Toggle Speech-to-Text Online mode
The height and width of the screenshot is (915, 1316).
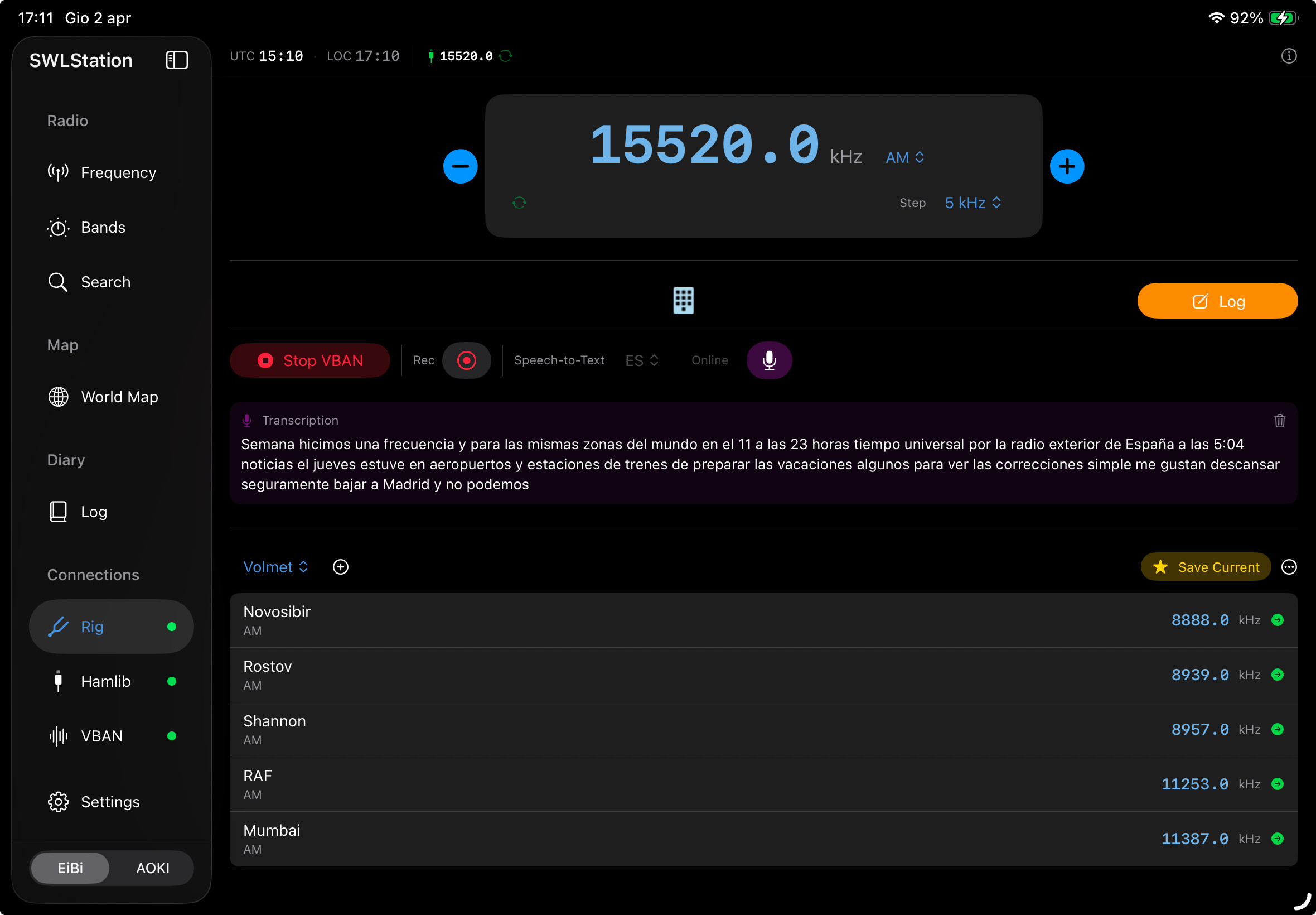coord(709,360)
